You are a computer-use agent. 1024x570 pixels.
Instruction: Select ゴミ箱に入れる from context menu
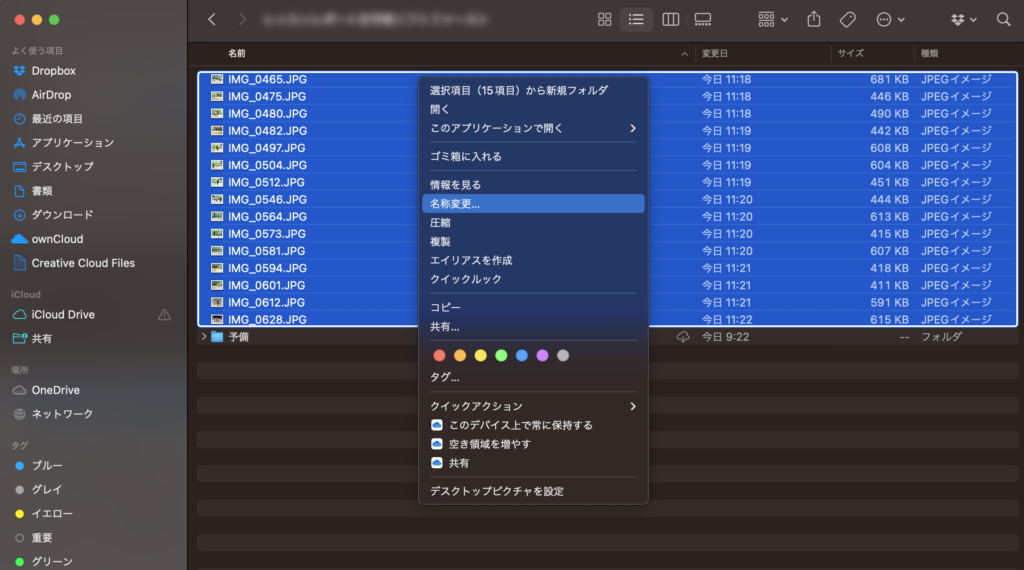pyautogui.click(x=466, y=156)
